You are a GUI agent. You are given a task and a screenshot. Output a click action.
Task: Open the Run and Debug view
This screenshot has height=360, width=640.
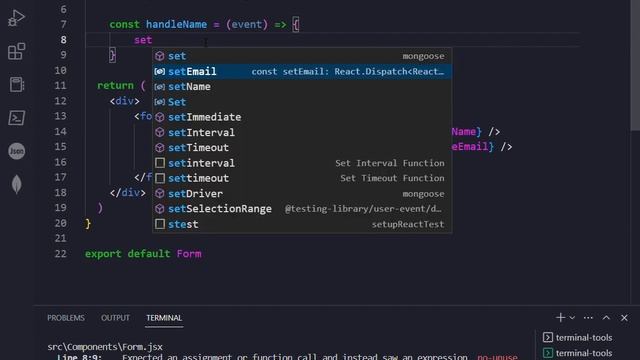(16, 18)
